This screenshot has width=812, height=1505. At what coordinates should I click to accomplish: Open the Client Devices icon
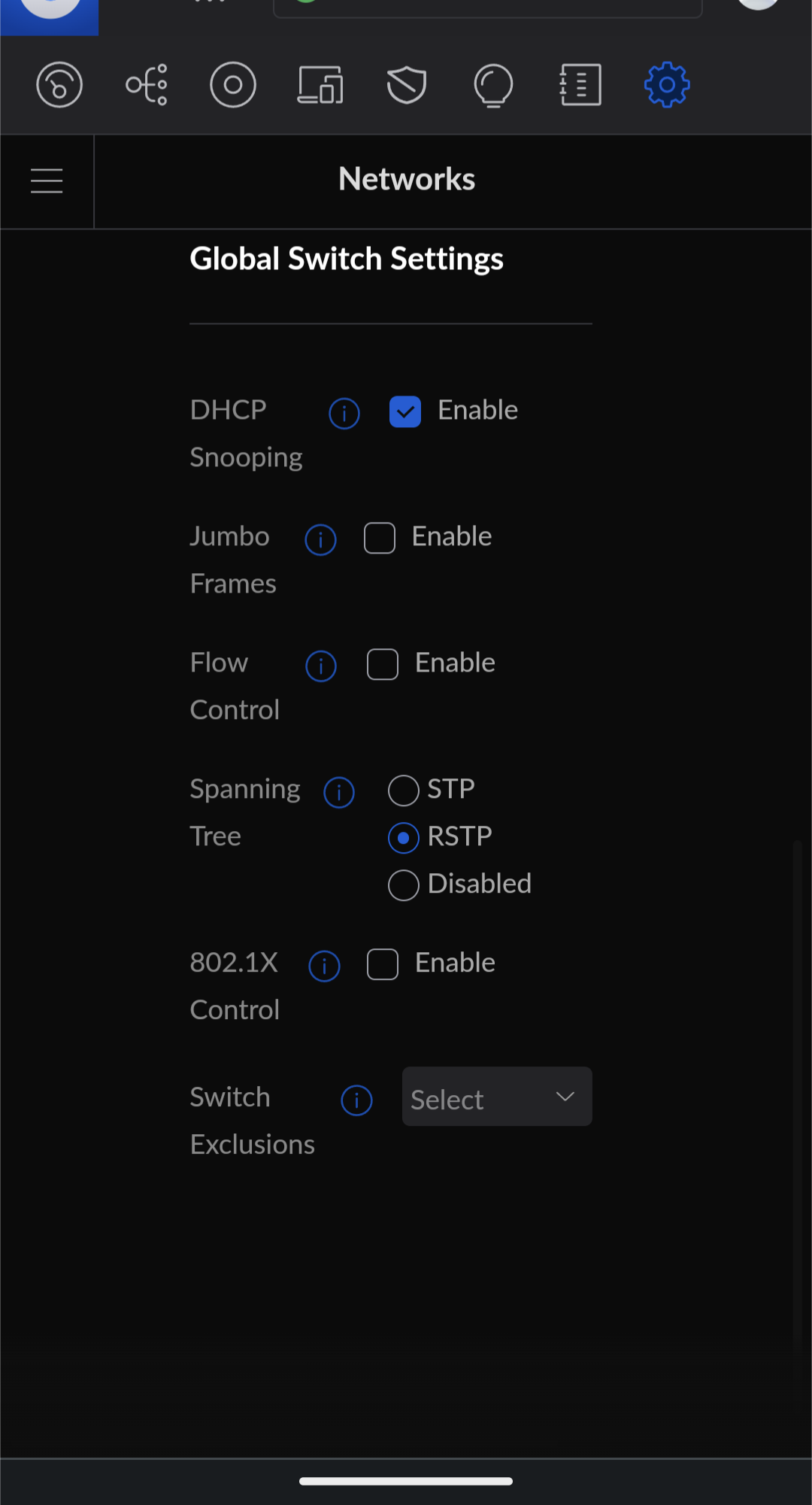320,85
